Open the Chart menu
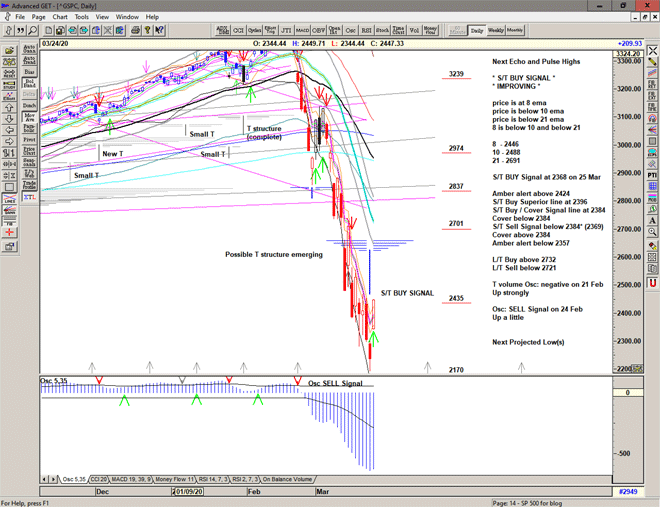This screenshot has height=507, width=660. pos(60,17)
